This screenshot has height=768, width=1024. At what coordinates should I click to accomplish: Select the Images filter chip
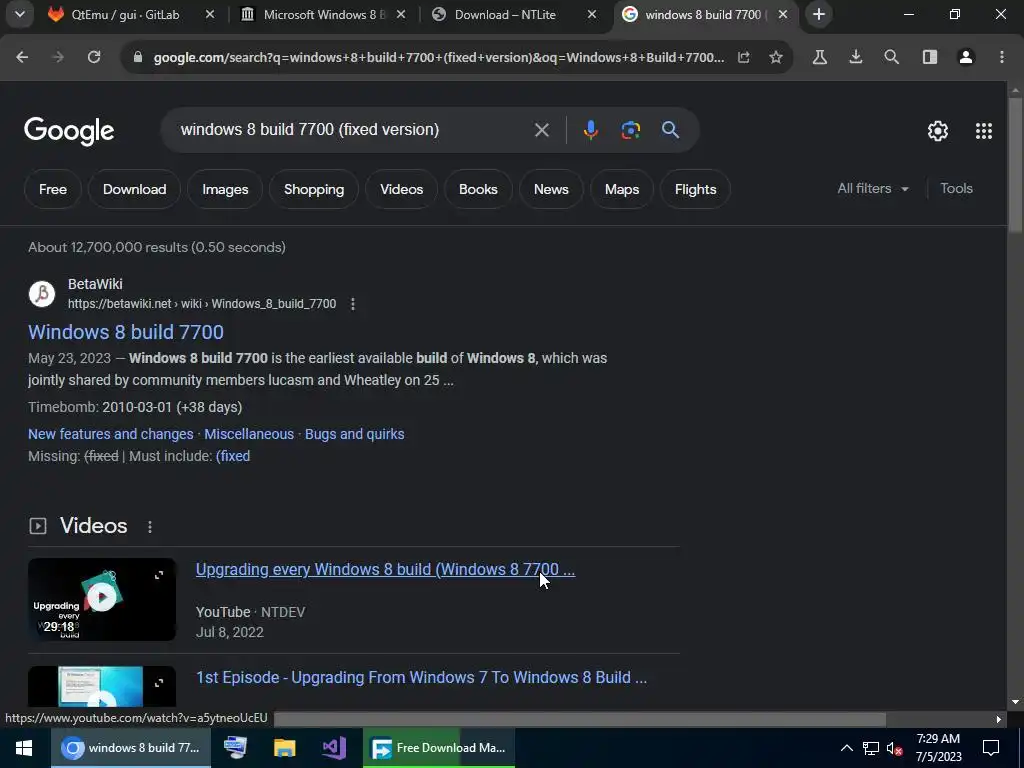(x=225, y=189)
